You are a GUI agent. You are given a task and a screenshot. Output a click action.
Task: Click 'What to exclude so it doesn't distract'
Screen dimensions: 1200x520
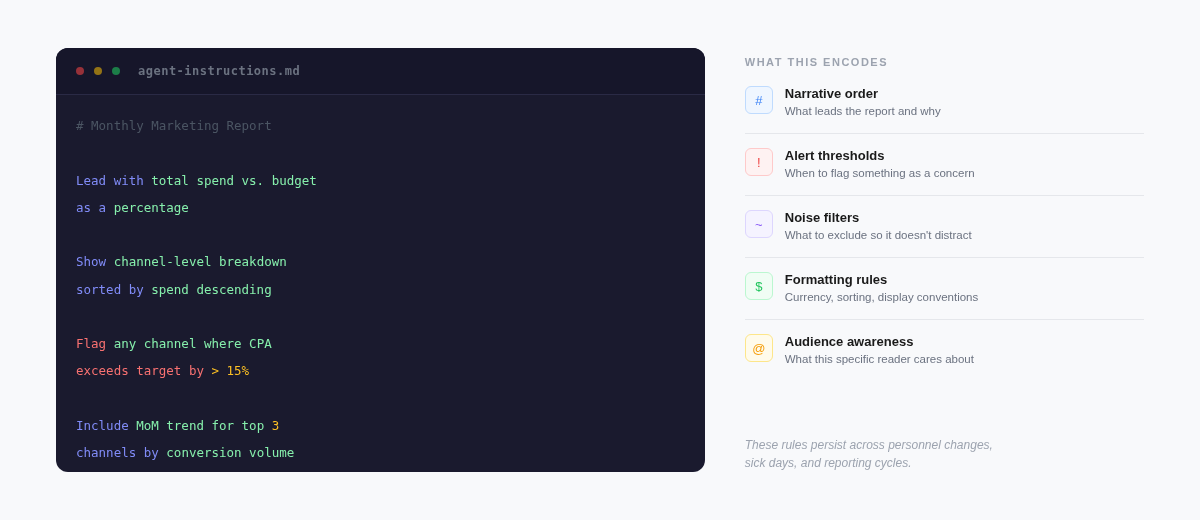[x=878, y=235]
